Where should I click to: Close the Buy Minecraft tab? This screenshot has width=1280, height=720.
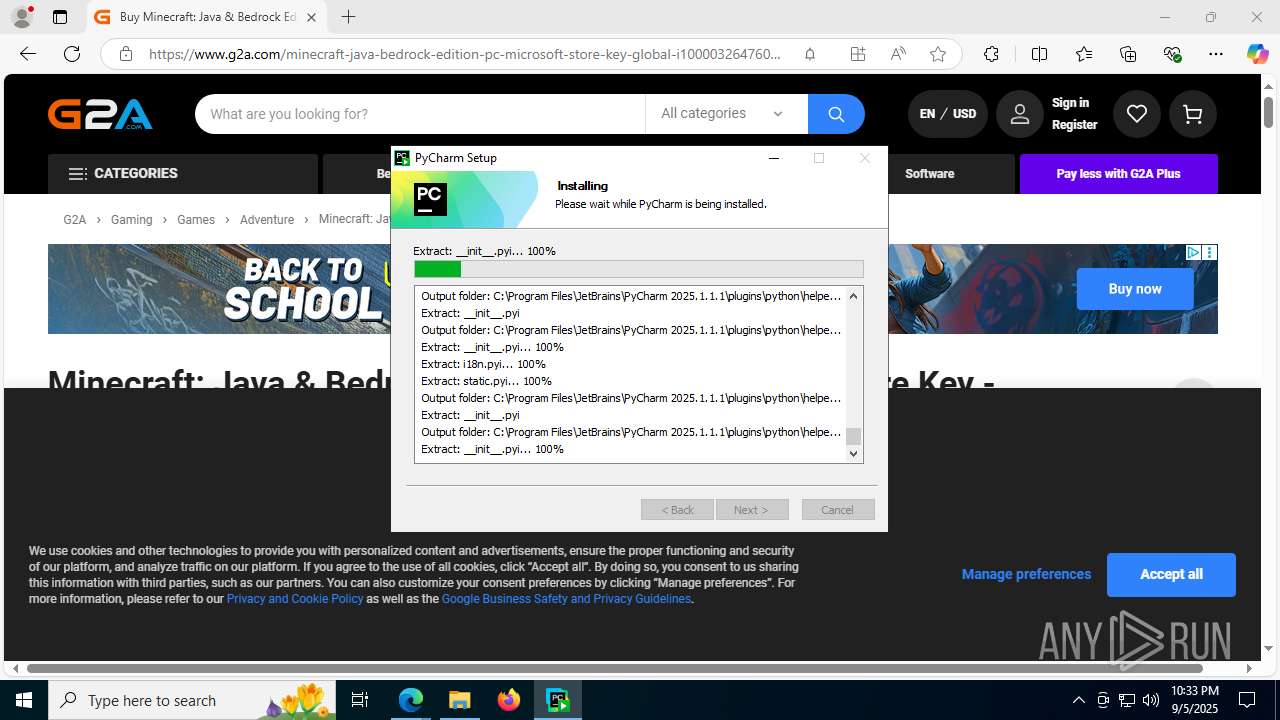[311, 17]
